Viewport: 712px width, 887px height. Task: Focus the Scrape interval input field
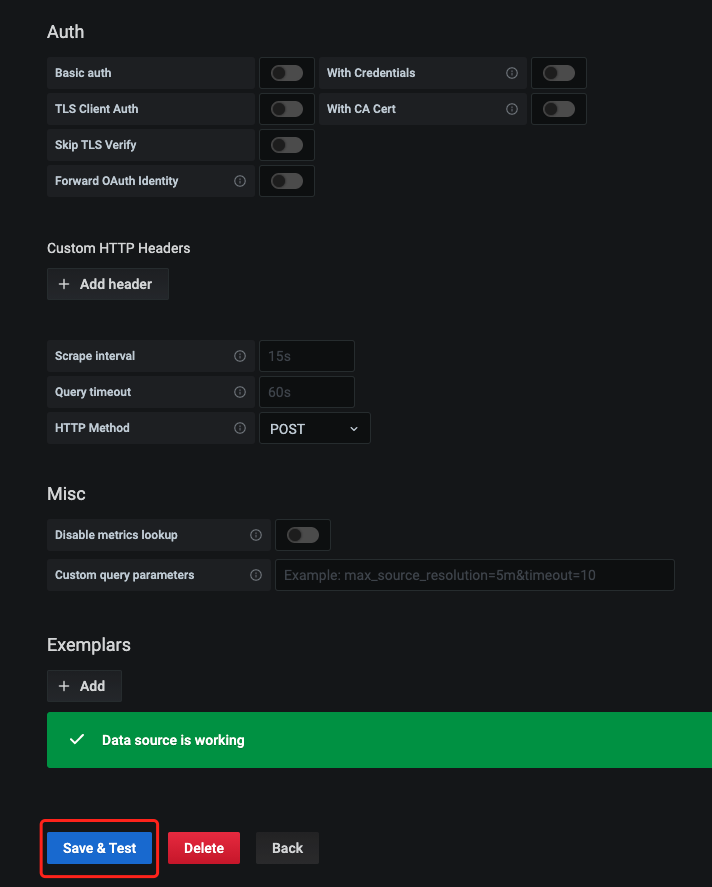click(307, 356)
